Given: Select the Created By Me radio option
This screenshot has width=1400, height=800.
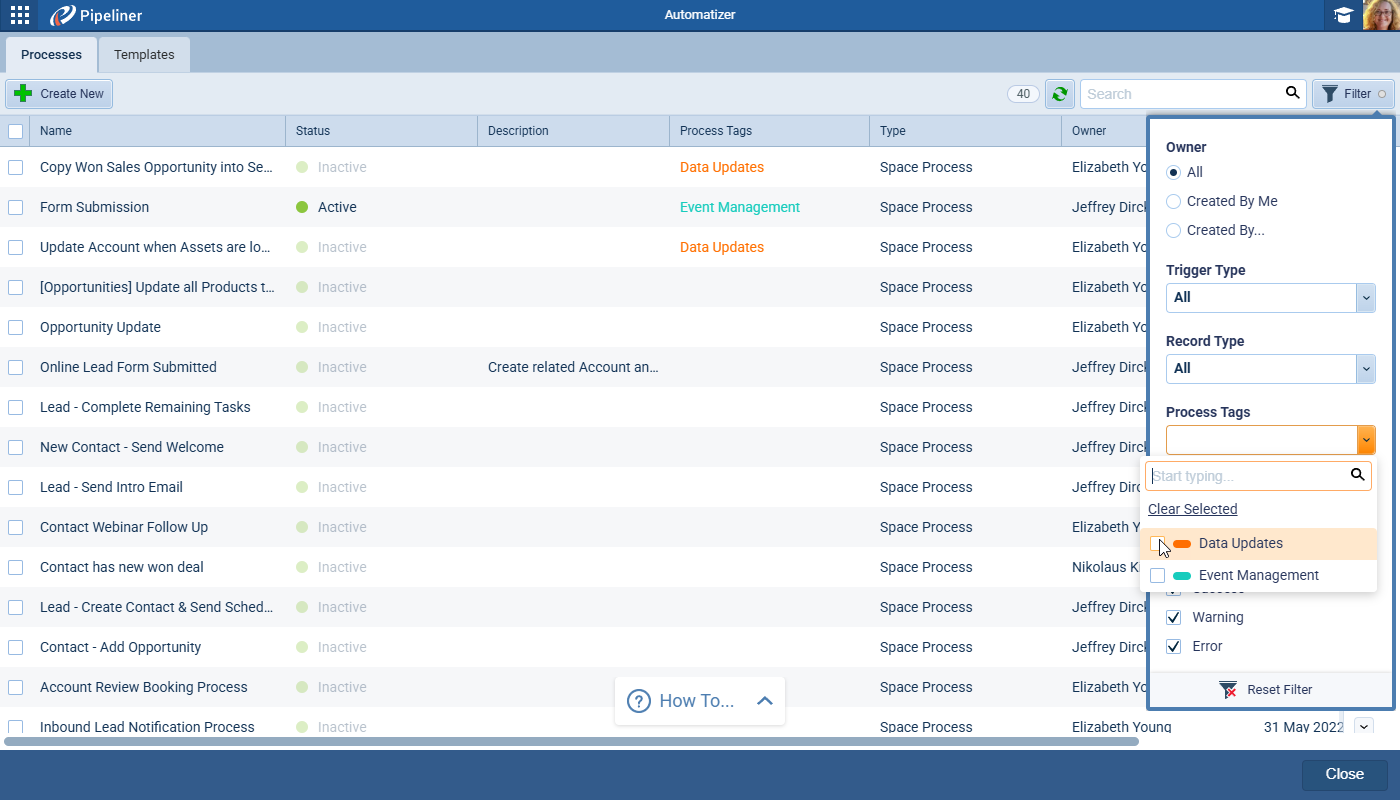Looking at the screenshot, I should click(1174, 201).
